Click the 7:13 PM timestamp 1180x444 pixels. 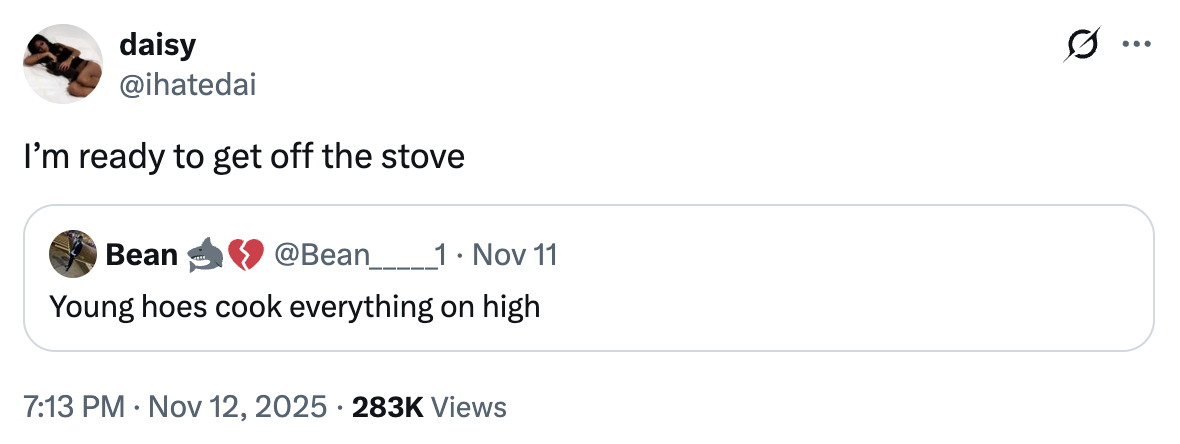click(74, 407)
